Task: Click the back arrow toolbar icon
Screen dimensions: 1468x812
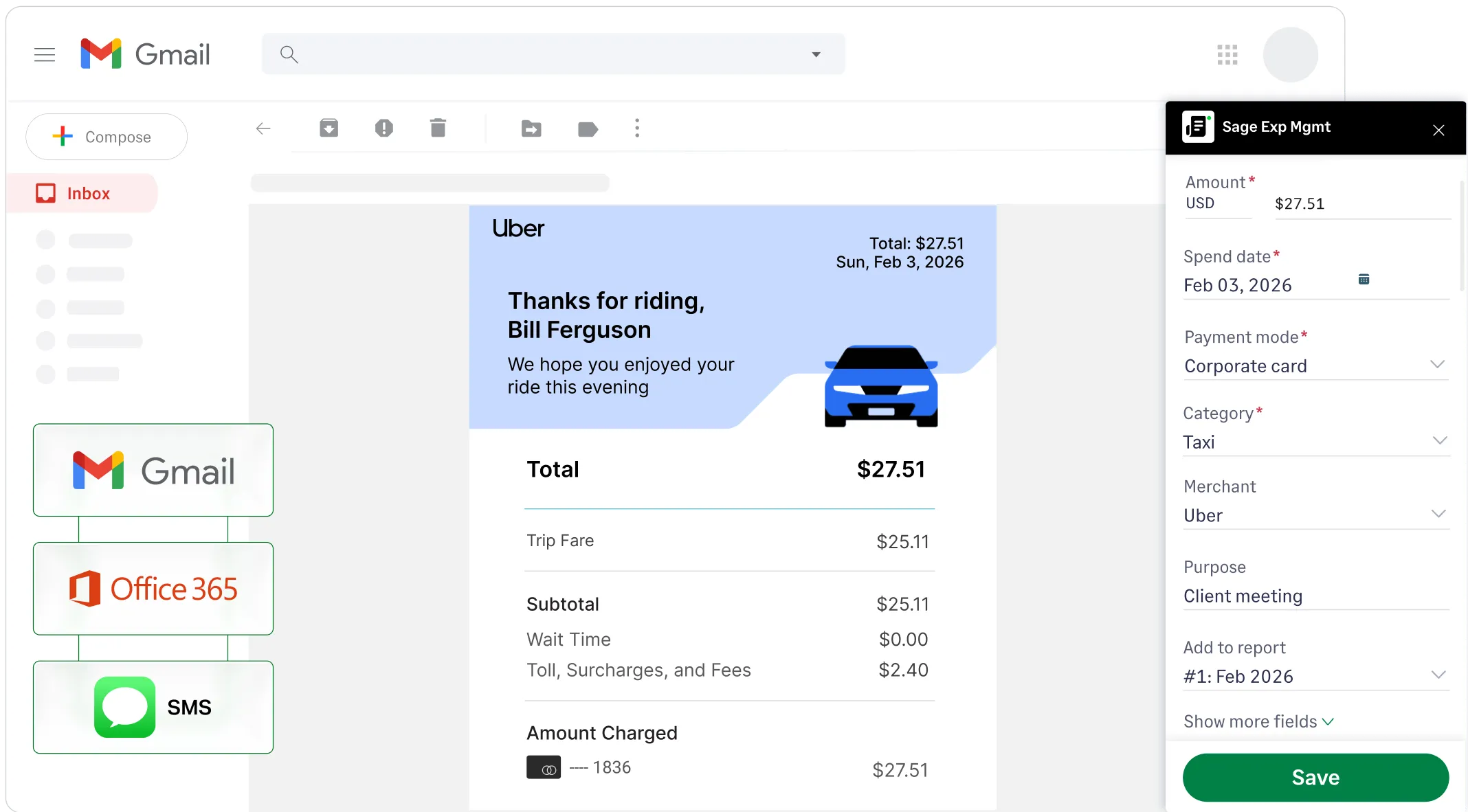Action: [x=263, y=128]
